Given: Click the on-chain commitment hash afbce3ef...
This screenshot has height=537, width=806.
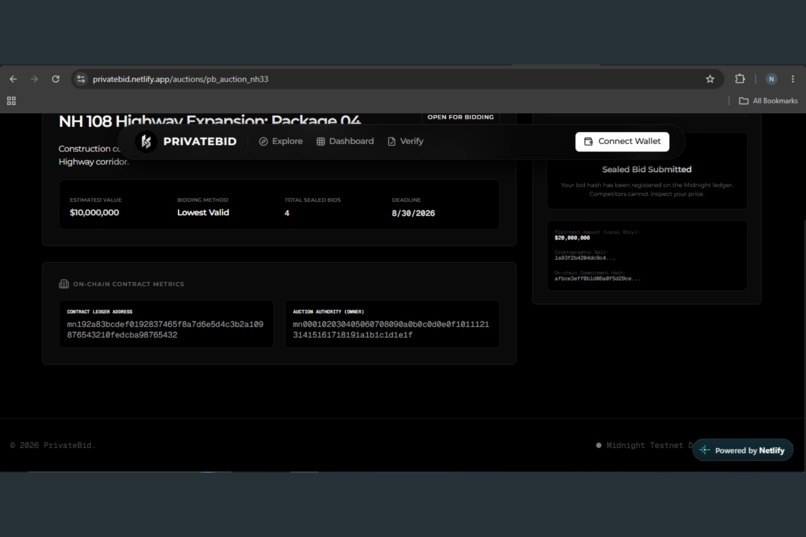Looking at the screenshot, I should [597, 279].
